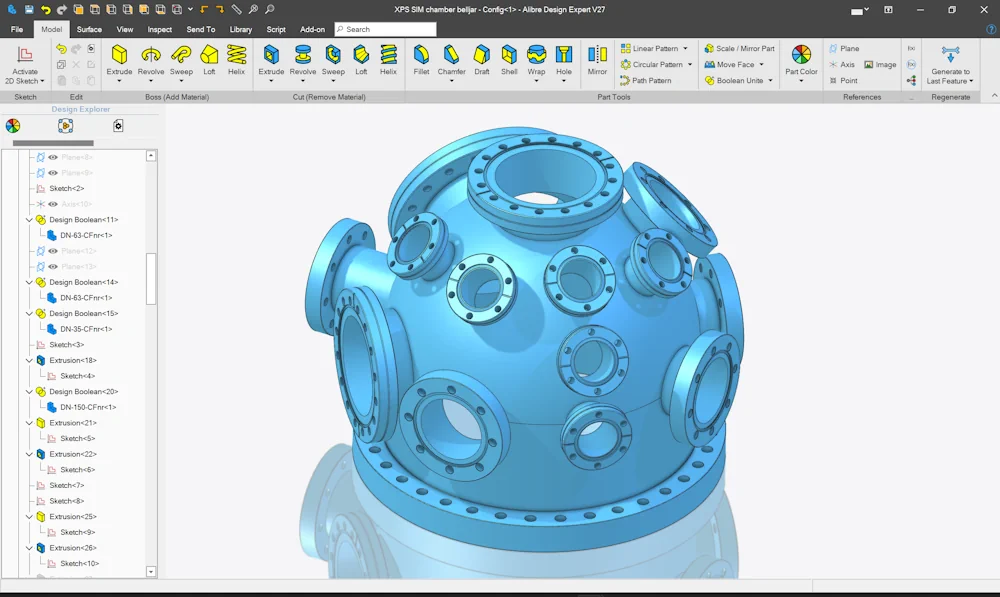Open the Circular Pattern dropdown arrow
The width and height of the screenshot is (1000, 597).
pyautogui.click(x=690, y=64)
